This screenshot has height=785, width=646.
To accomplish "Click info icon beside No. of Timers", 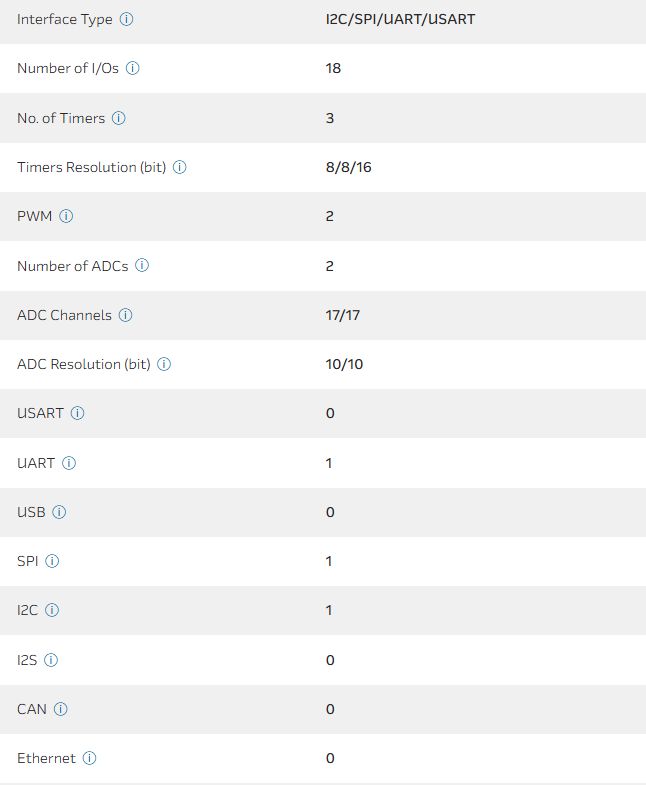I will pos(119,118).
